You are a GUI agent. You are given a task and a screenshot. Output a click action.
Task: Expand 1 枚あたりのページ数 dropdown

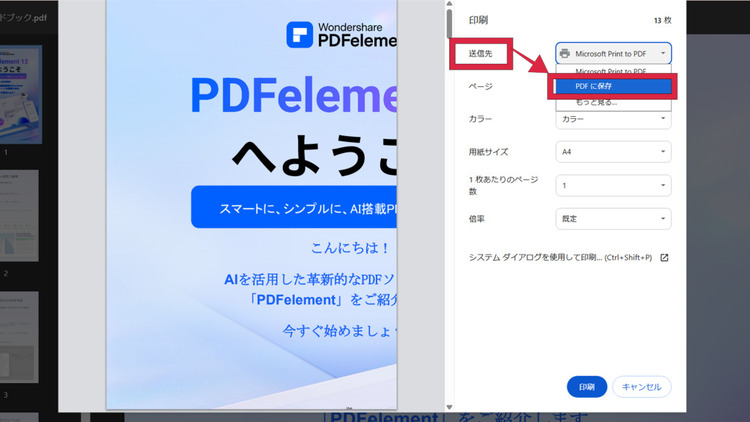click(x=613, y=185)
